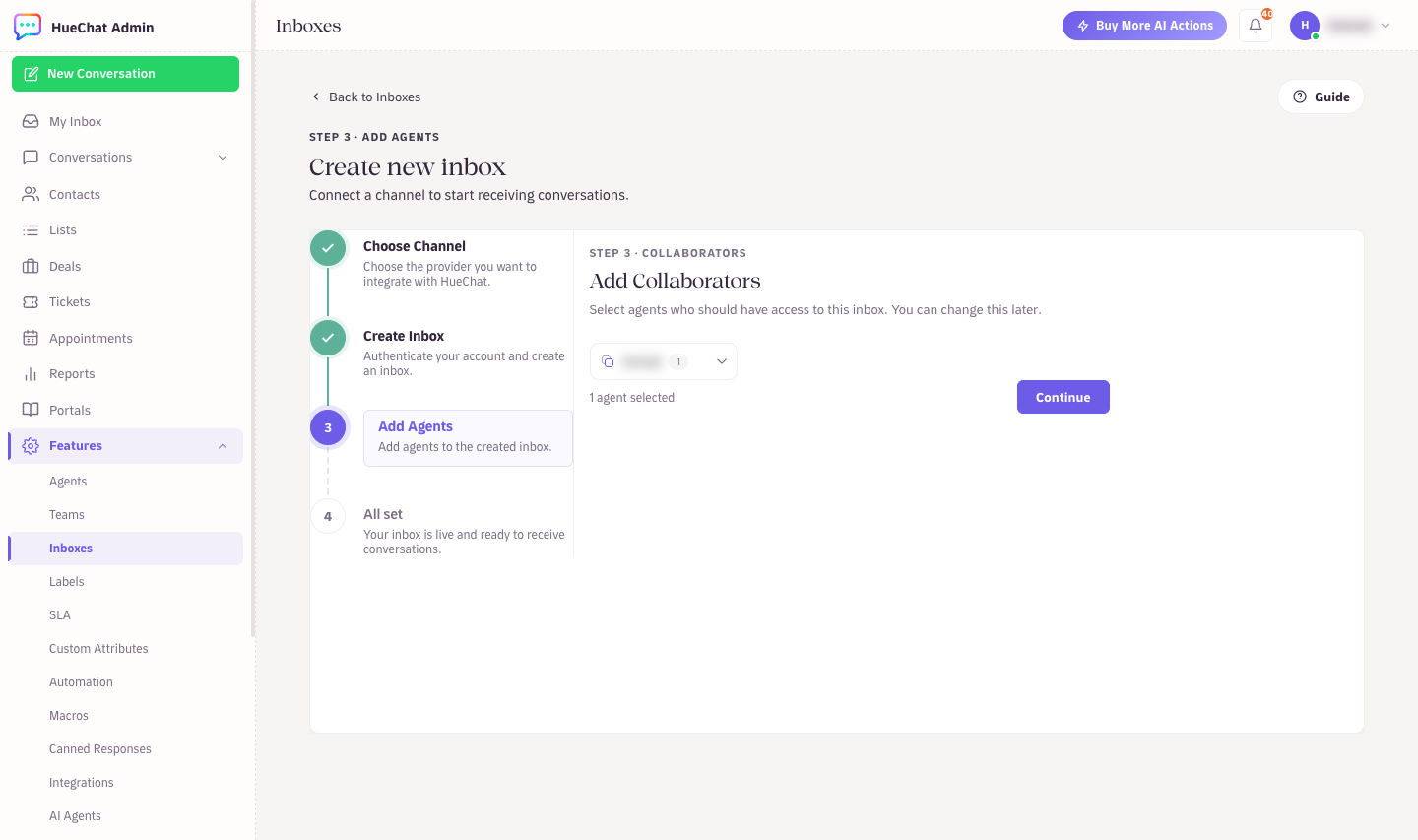Open the Macros page

pyautogui.click(x=69, y=716)
